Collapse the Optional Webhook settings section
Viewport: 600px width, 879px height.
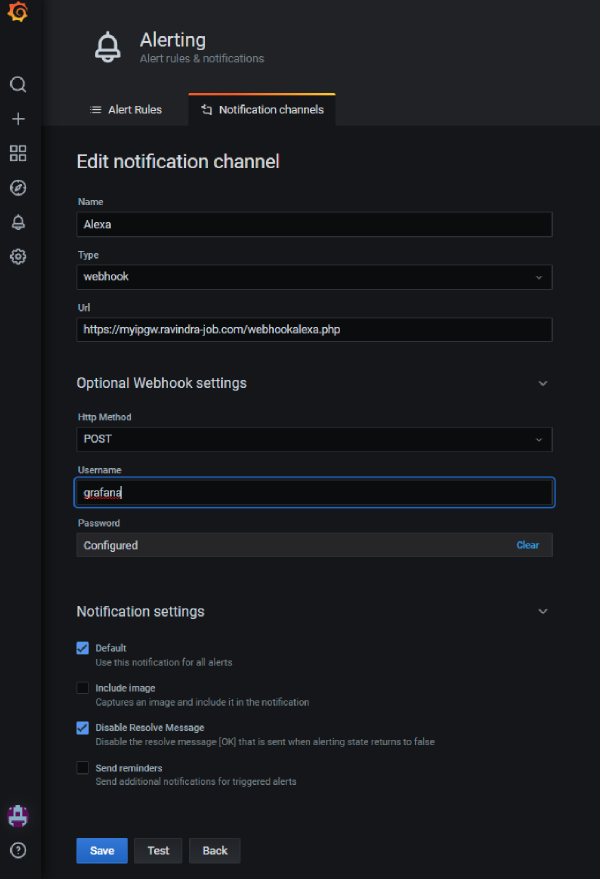point(543,383)
